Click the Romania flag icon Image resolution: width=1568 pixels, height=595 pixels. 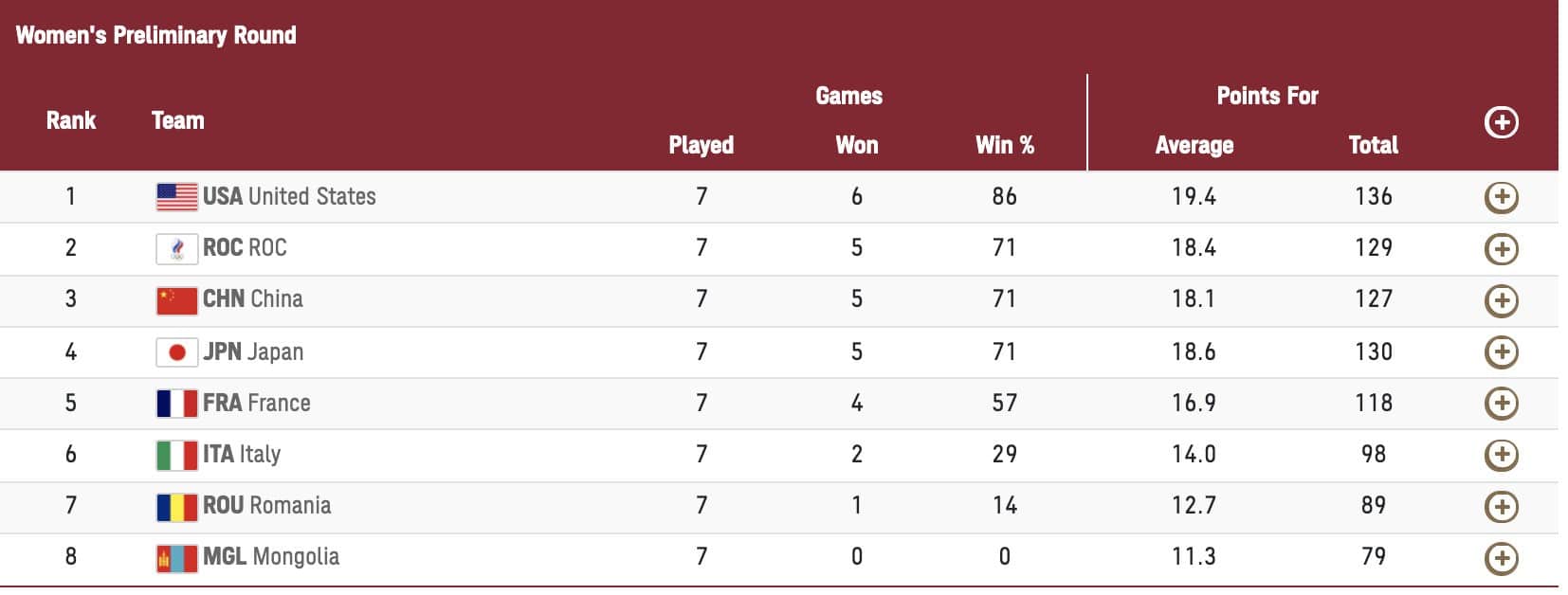coord(176,506)
